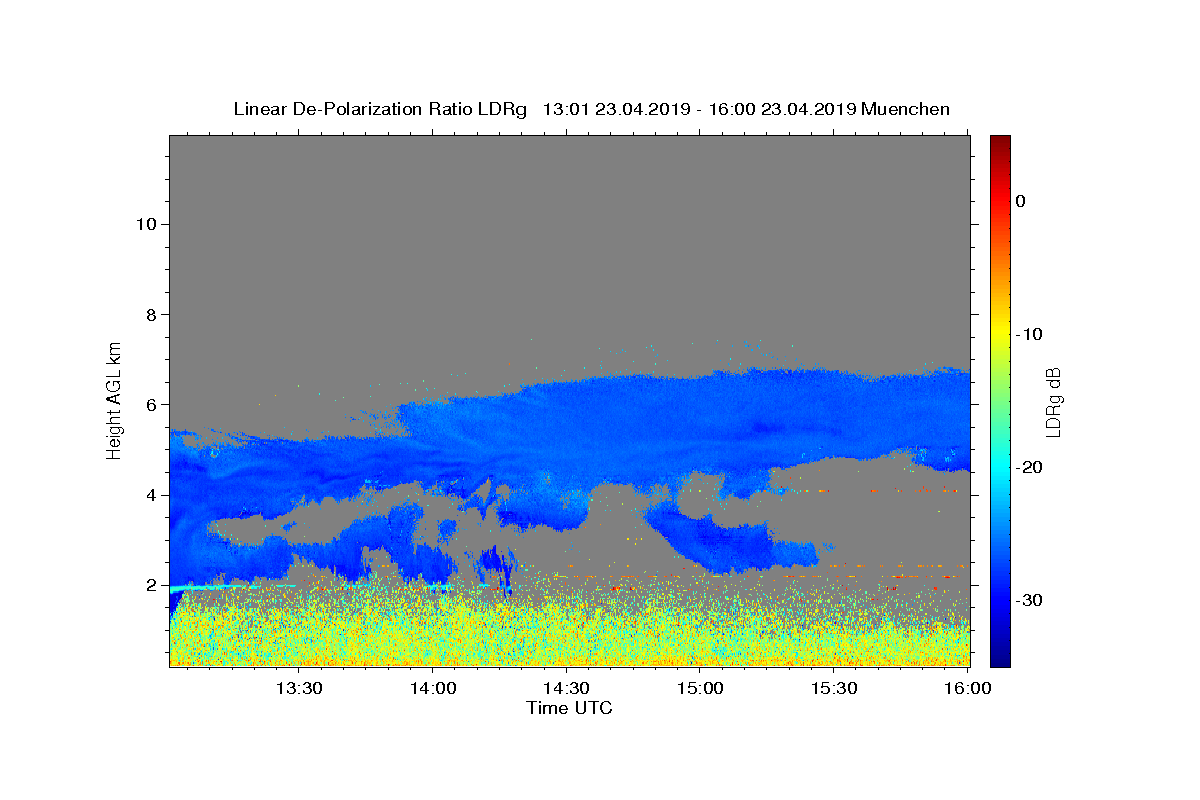This screenshot has height=800, width=1200.
Task: Click the 'LDRg dB' colorbar title
Action: click(x=1053, y=401)
